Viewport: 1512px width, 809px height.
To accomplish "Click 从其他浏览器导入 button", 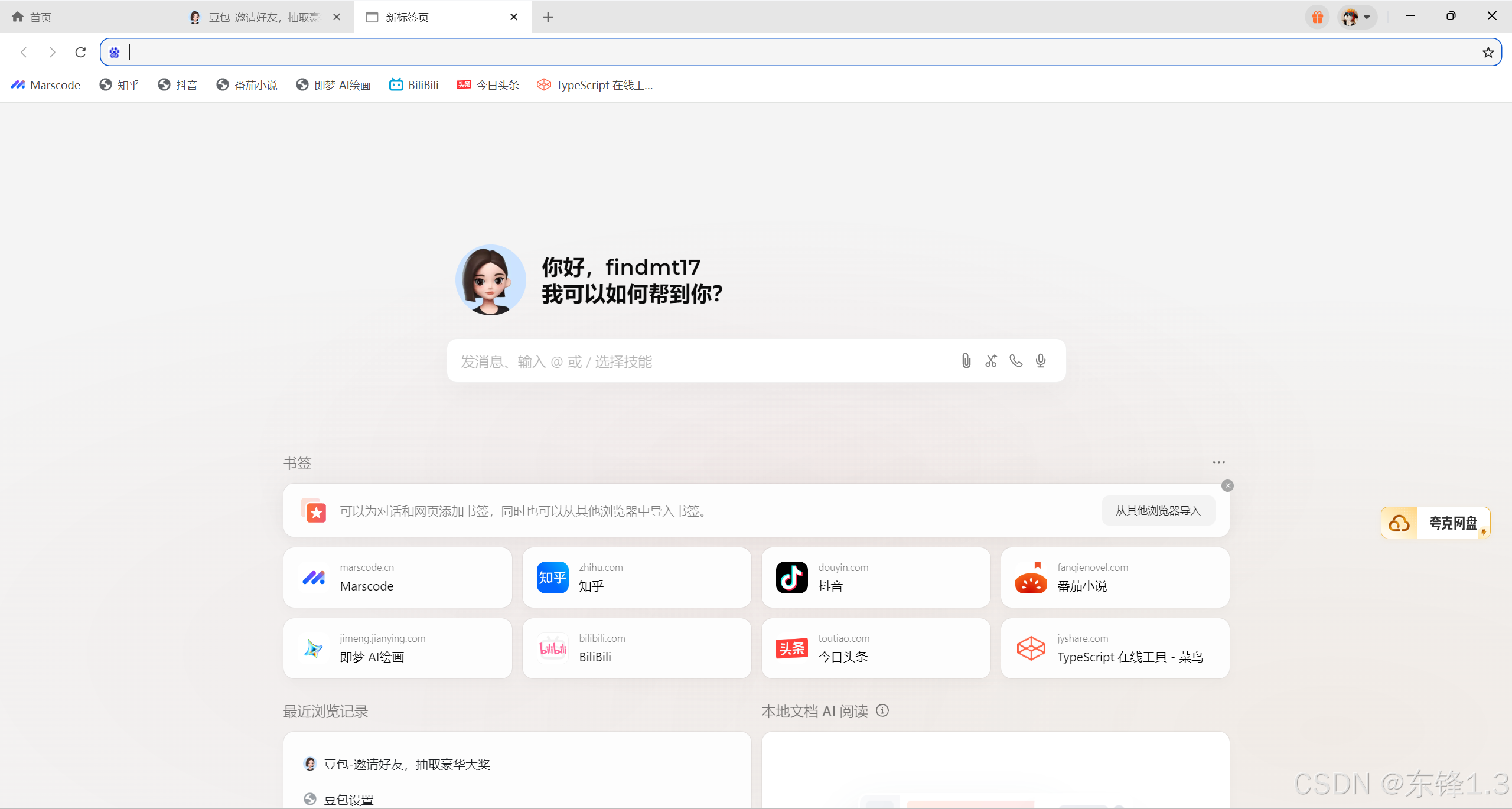I will [x=1158, y=511].
